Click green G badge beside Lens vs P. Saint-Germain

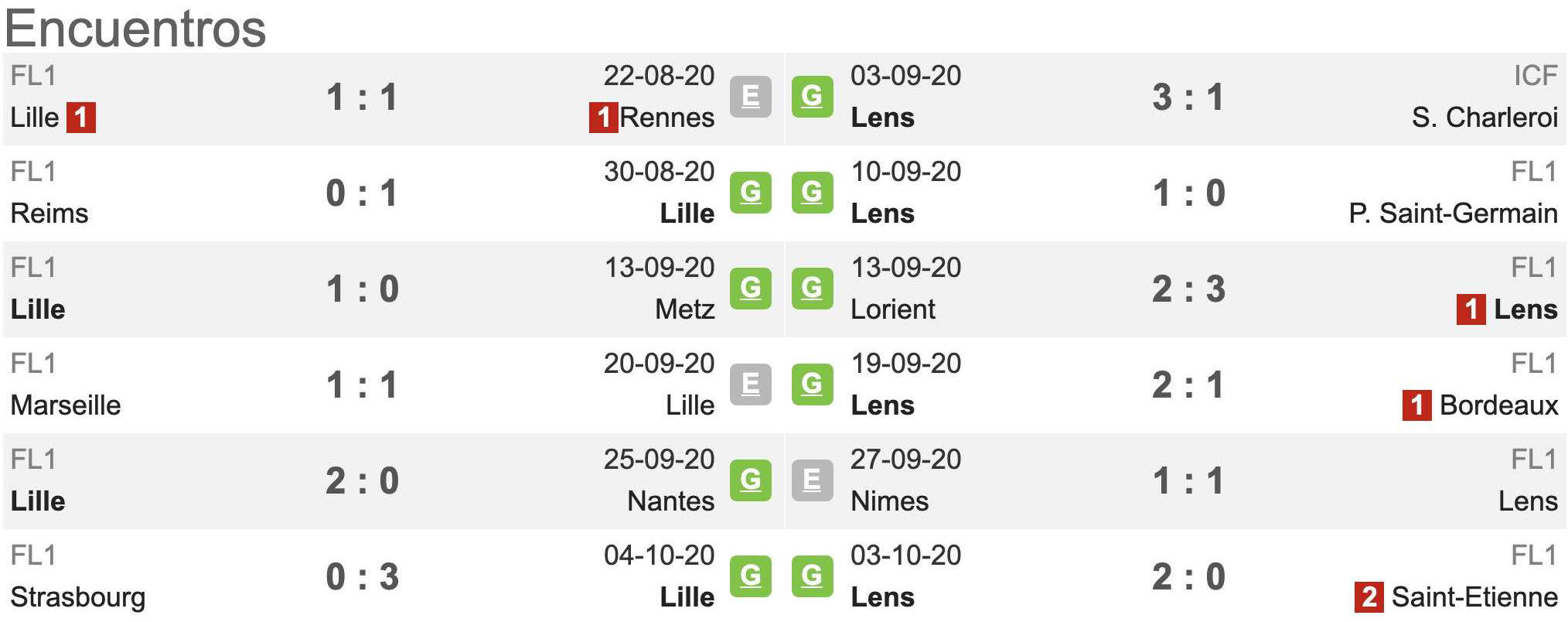click(812, 193)
